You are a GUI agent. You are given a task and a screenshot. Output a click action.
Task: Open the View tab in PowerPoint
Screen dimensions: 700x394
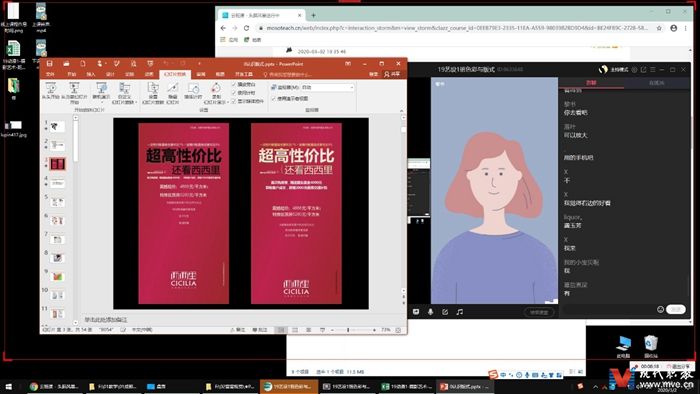pyautogui.click(x=220, y=74)
